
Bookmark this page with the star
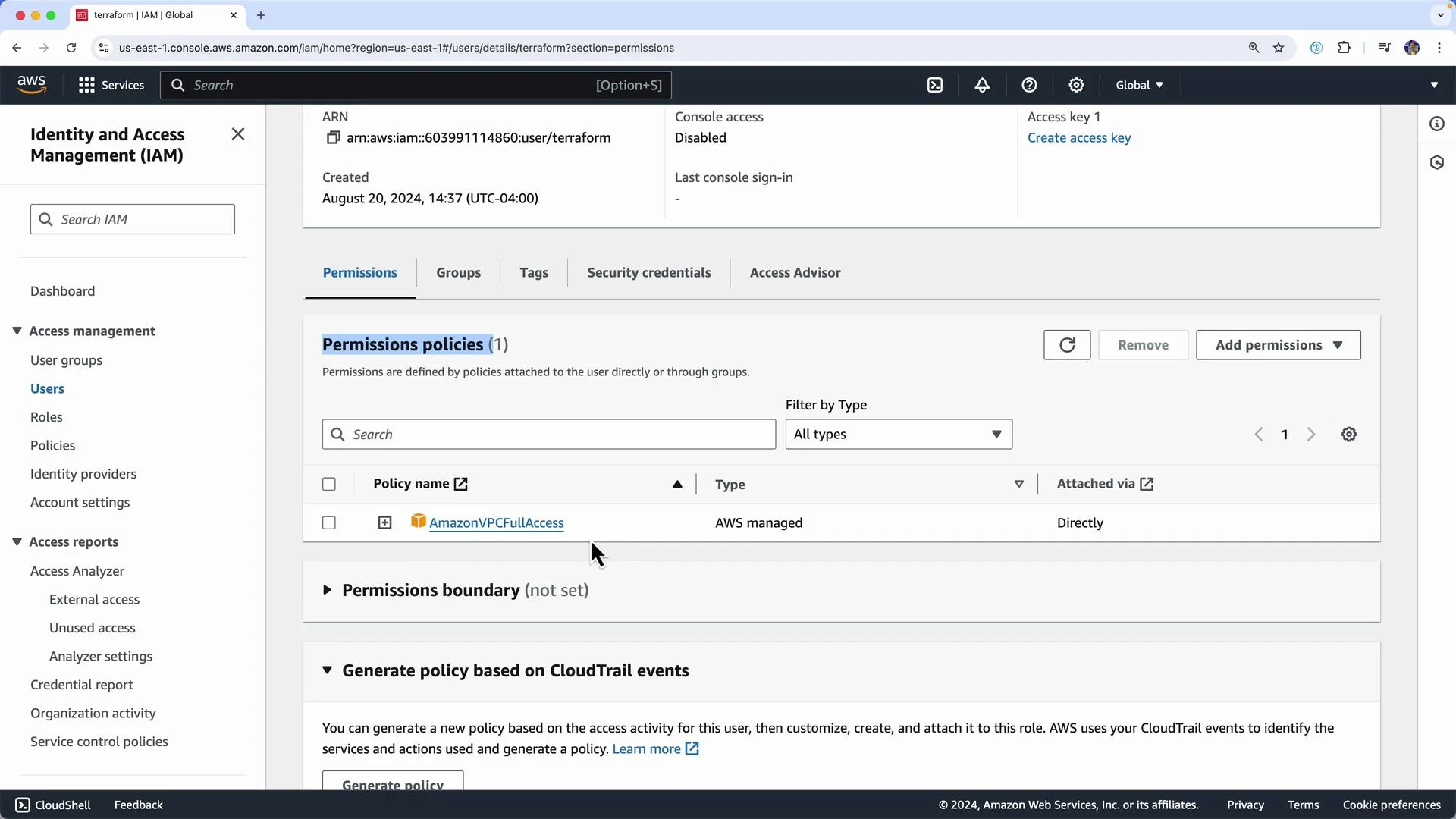tap(1279, 48)
